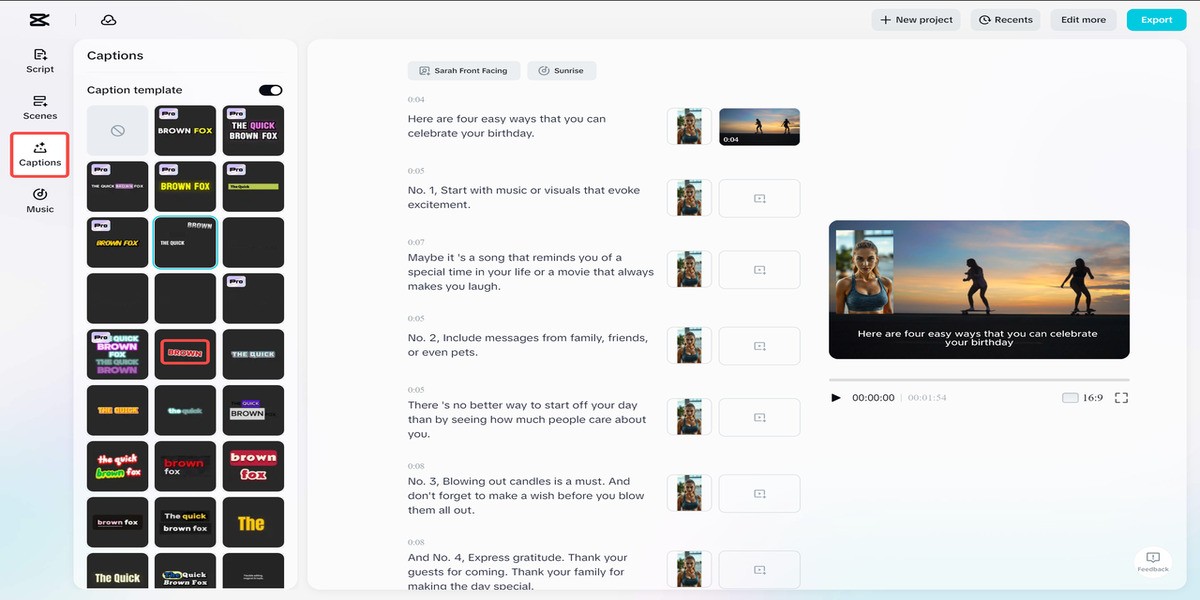Open the cloud storage icon
Image resolution: width=1200 pixels, height=600 pixels.
click(x=109, y=20)
